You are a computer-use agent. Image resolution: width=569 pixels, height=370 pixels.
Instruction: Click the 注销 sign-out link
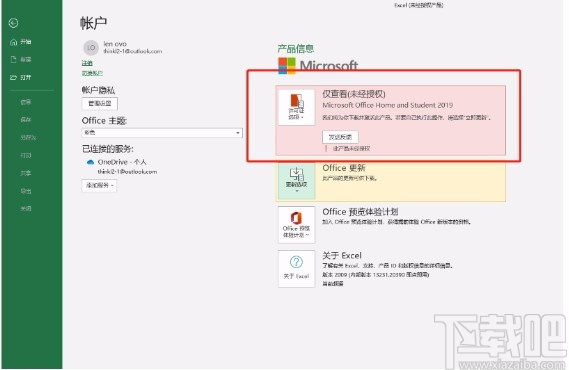tap(87, 63)
